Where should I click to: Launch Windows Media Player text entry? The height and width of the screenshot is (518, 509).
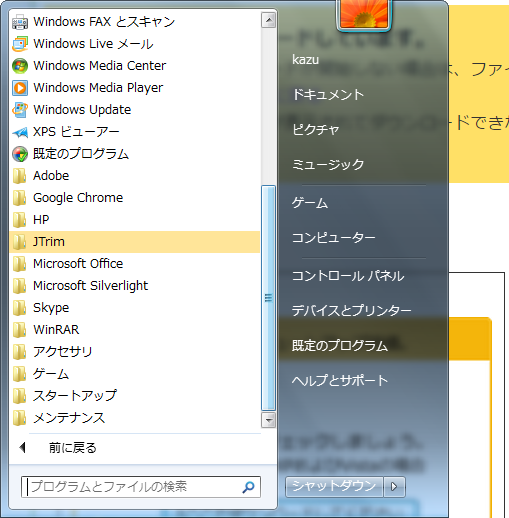pos(98,88)
